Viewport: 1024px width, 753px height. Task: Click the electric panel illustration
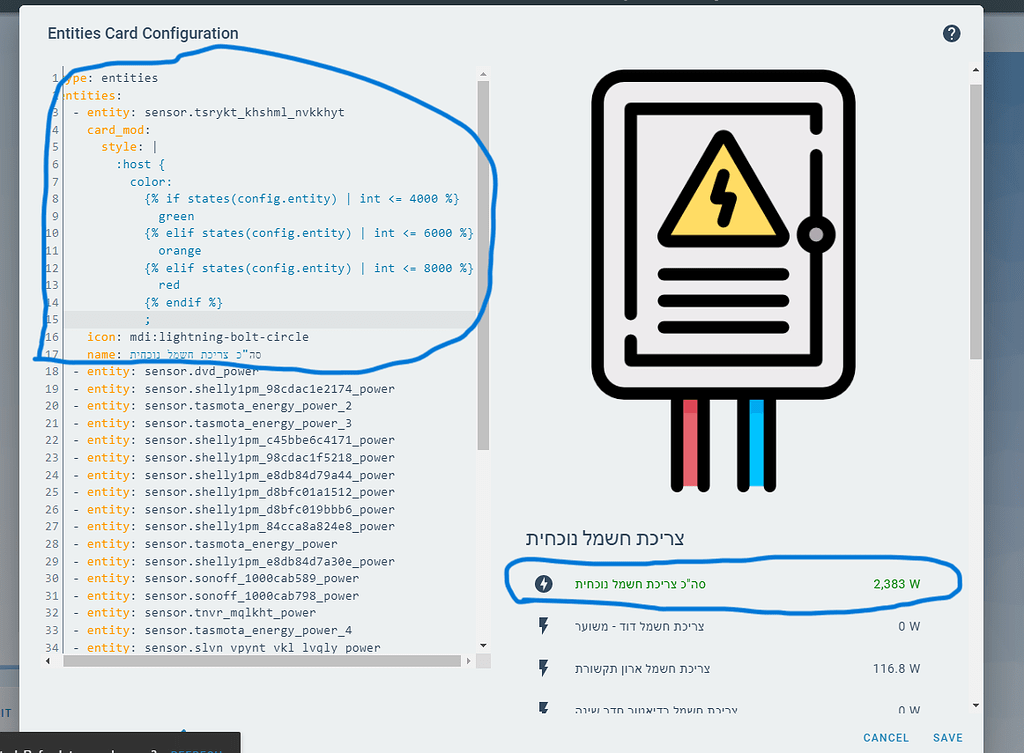tap(723, 270)
